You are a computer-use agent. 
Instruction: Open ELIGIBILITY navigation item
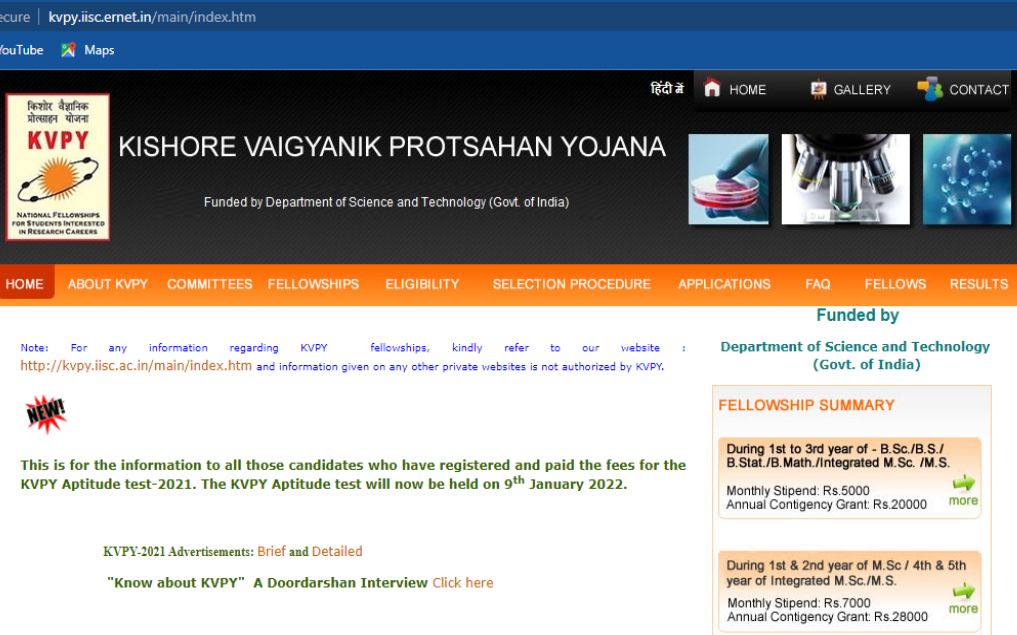click(422, 284)
